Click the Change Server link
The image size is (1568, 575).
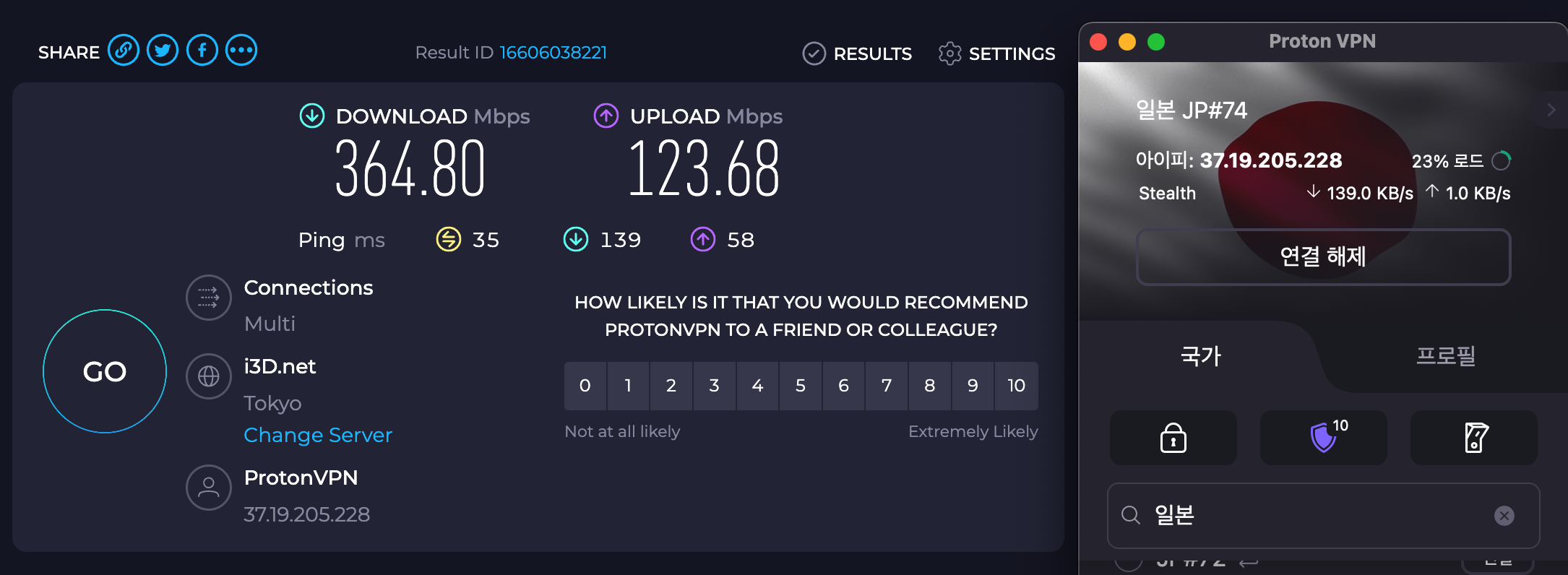pyautogui.click(x=318, y=435)
